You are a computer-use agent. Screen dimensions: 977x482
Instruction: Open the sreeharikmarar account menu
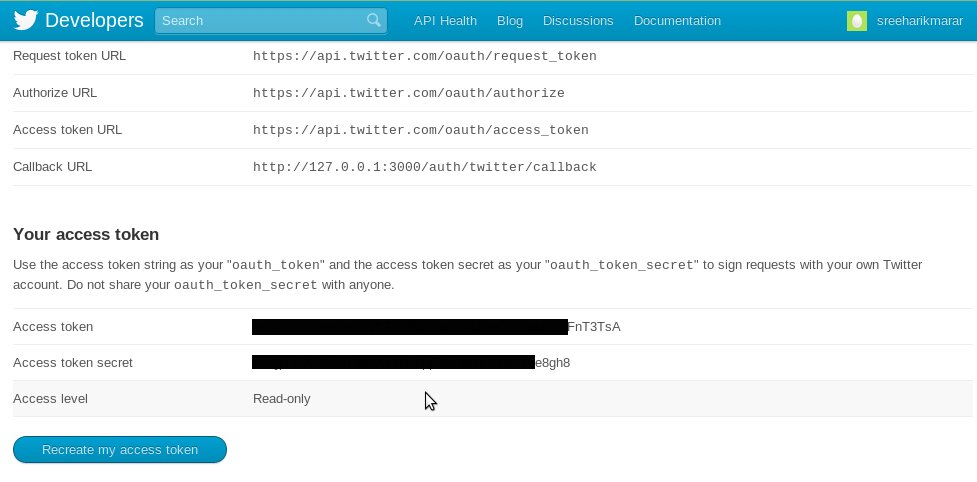tap(919, 21)
